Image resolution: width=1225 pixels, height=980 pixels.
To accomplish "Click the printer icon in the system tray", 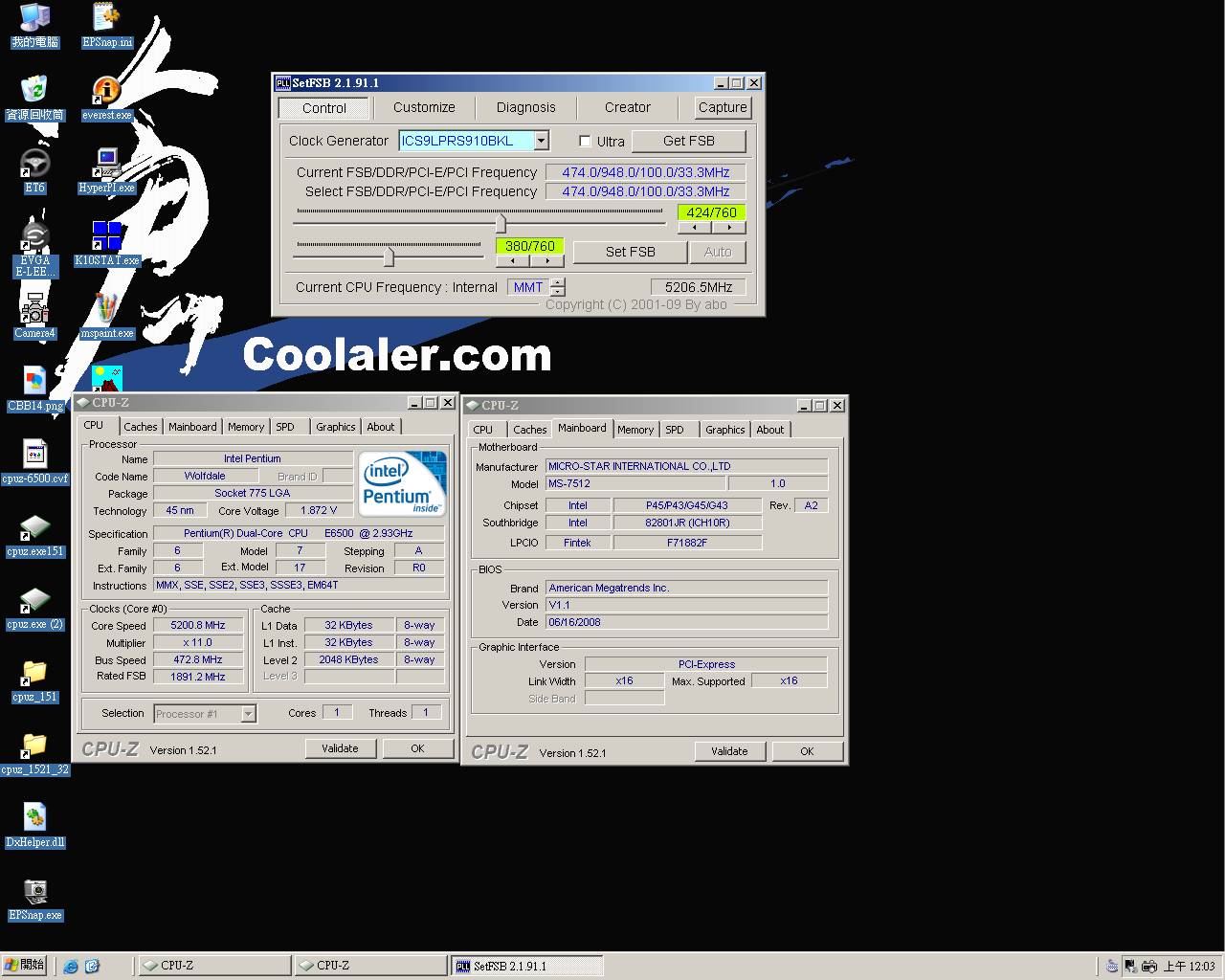I will [x=1149, y=966].
